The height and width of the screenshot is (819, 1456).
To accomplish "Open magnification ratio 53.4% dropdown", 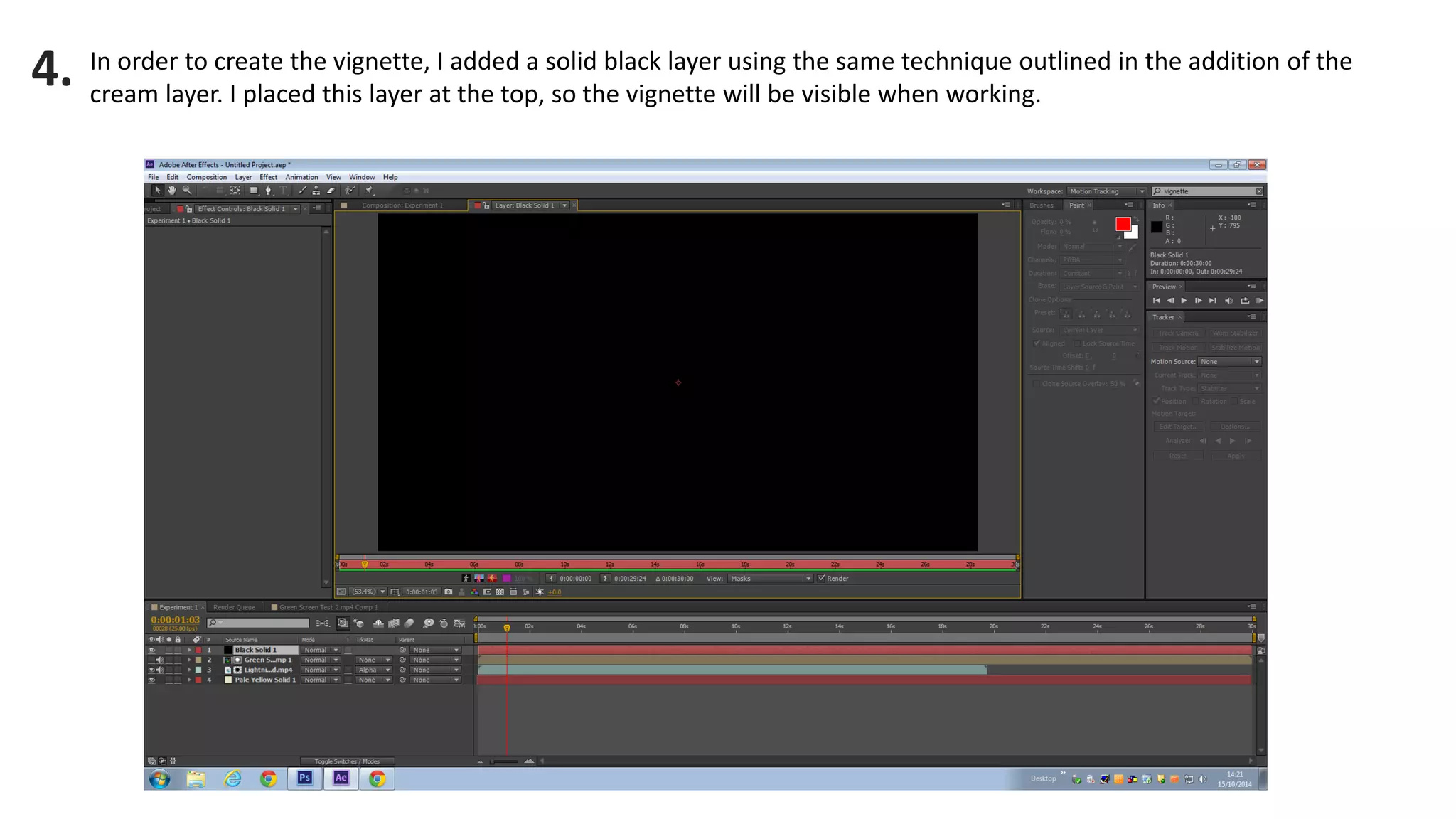I will pos(369,591).
